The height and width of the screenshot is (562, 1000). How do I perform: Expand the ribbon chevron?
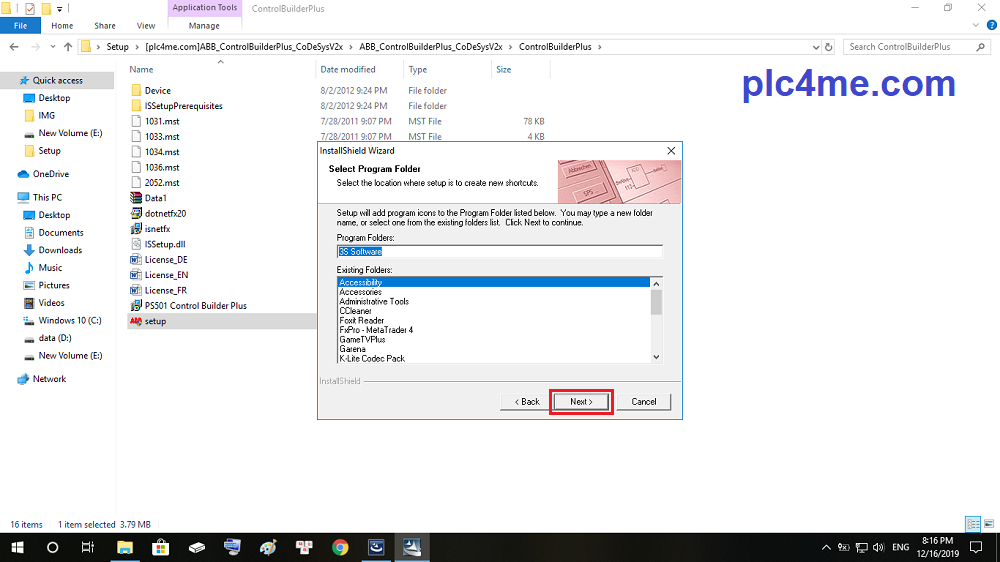pos(975,26)
